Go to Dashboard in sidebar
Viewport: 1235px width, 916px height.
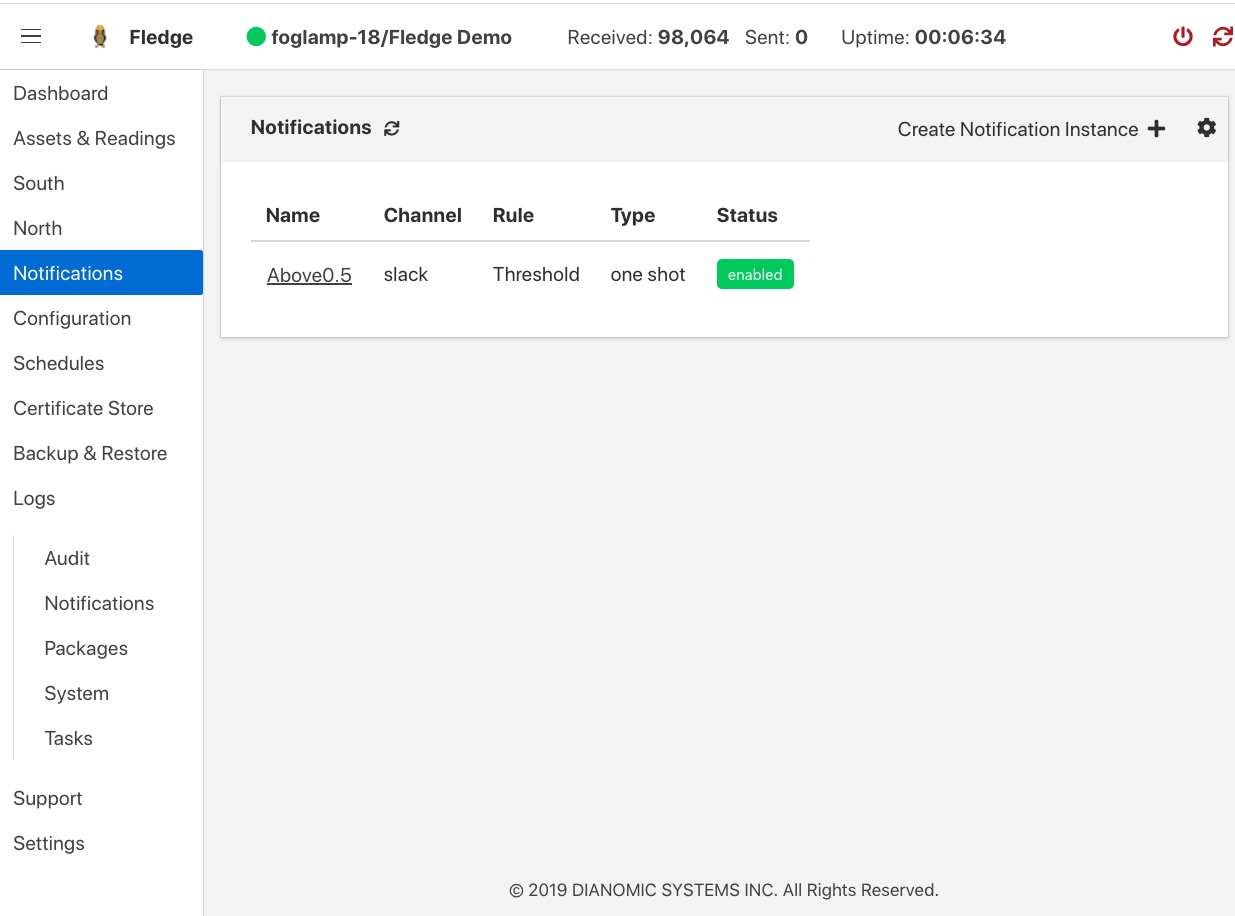coord(60,93)
